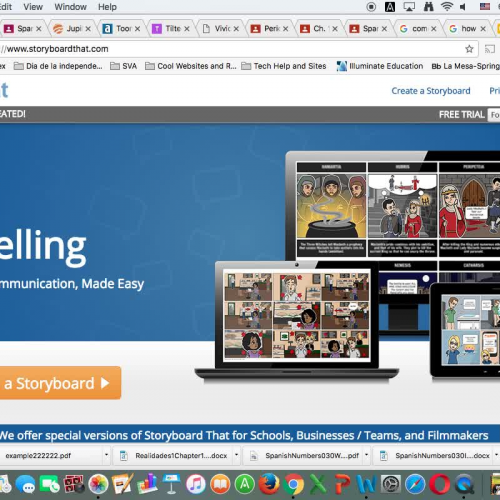Launch Photos from the dock
This screenshot has height=500, width=500.
98,484
